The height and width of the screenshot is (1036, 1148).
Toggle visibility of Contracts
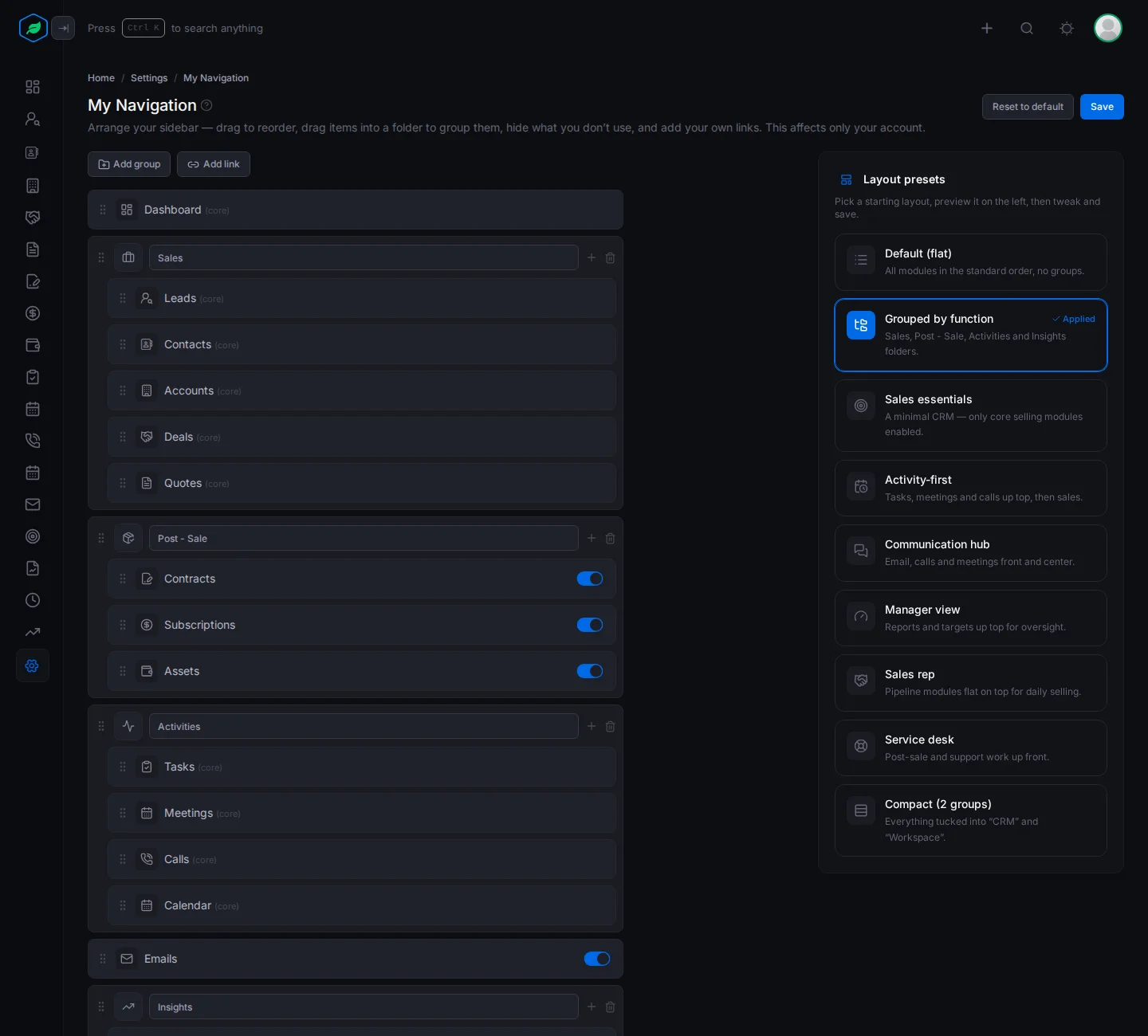590,579
